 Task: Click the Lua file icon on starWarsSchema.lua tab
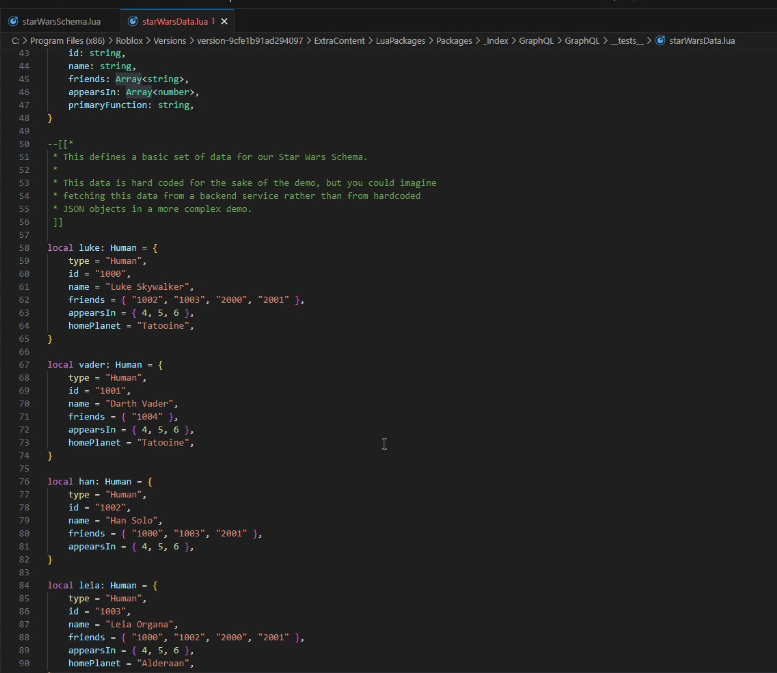click(x=13, y=21)
